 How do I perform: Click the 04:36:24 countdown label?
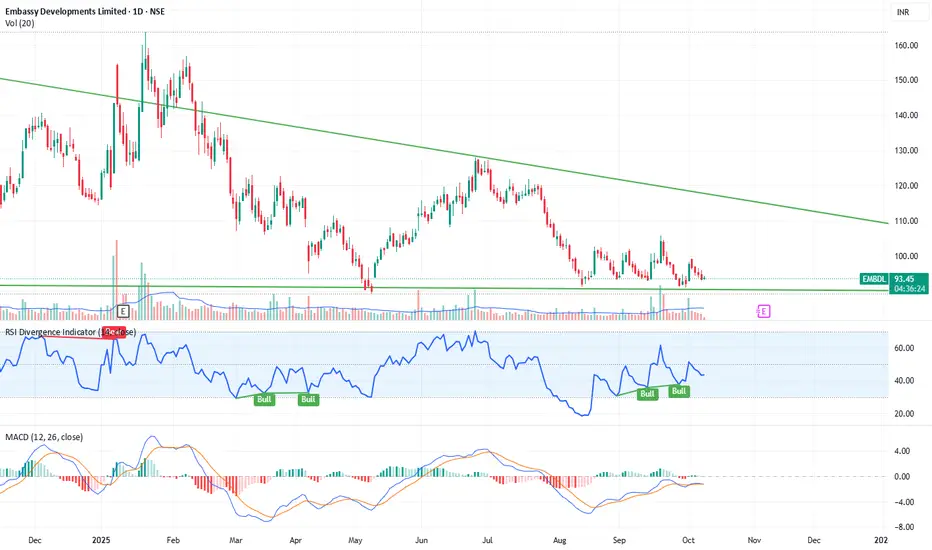[910, 289]
